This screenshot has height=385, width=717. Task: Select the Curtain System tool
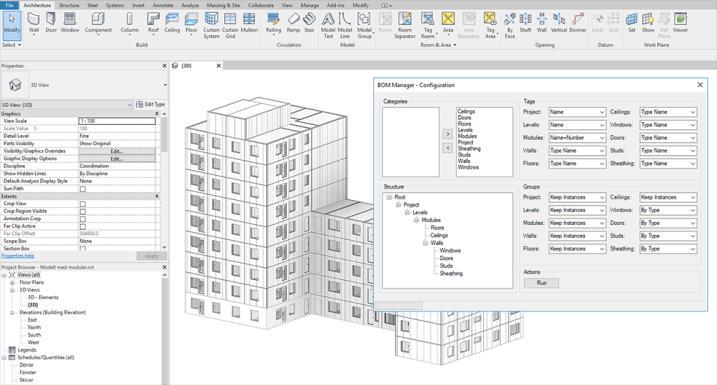[211, 26]
